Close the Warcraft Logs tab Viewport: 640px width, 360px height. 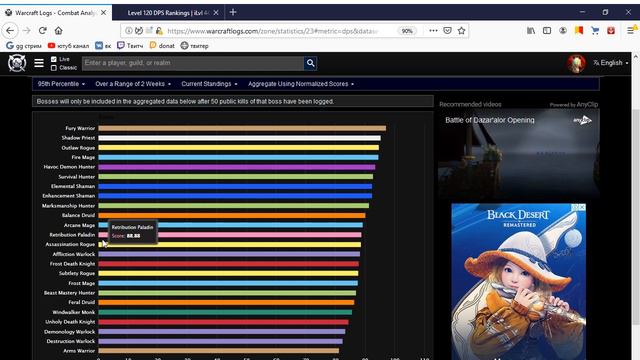click(x=103, y=13)
